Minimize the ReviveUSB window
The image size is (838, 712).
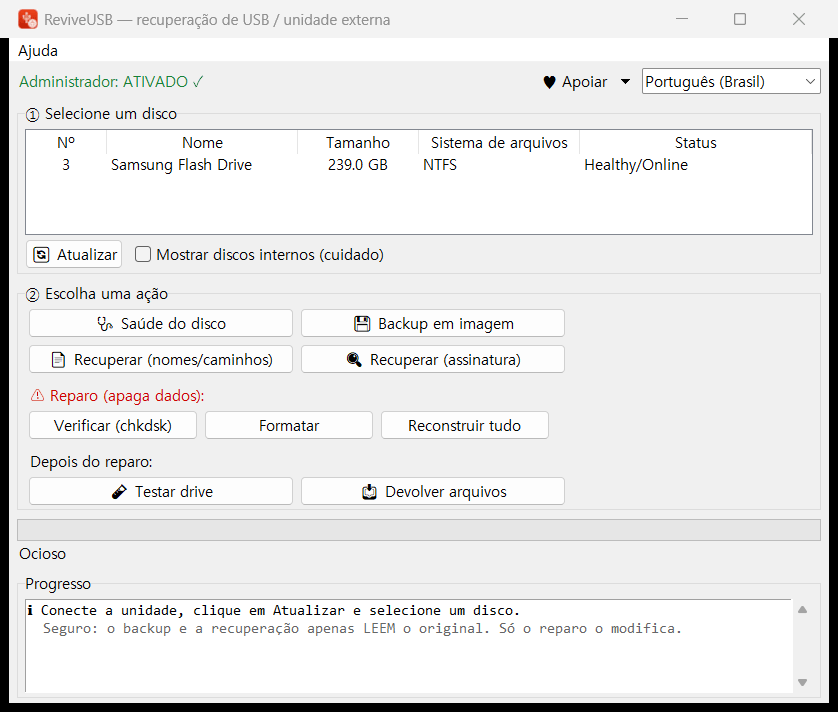coord(682,19)
